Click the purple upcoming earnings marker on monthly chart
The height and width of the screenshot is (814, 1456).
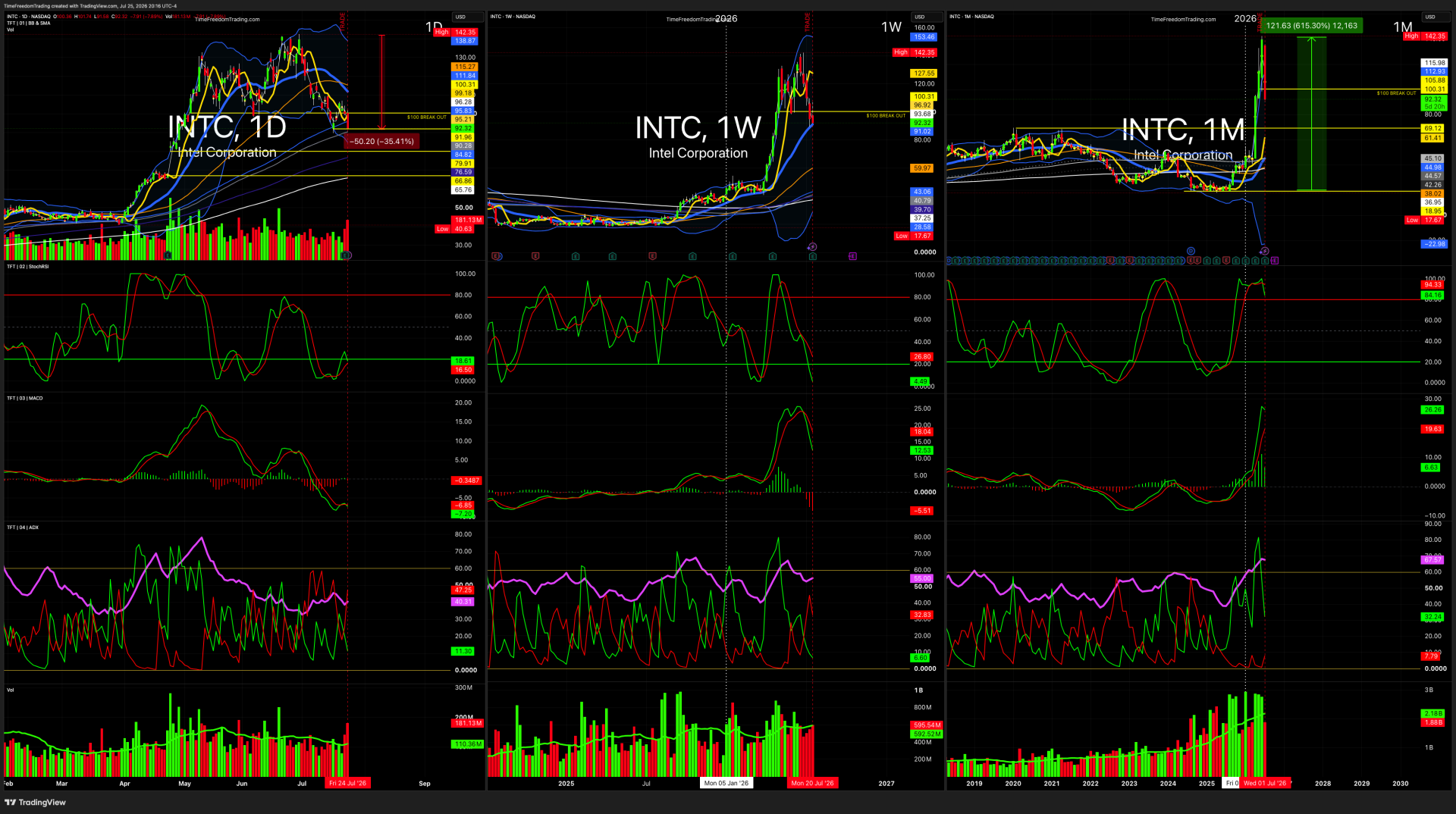click(x=1274, y=261)
